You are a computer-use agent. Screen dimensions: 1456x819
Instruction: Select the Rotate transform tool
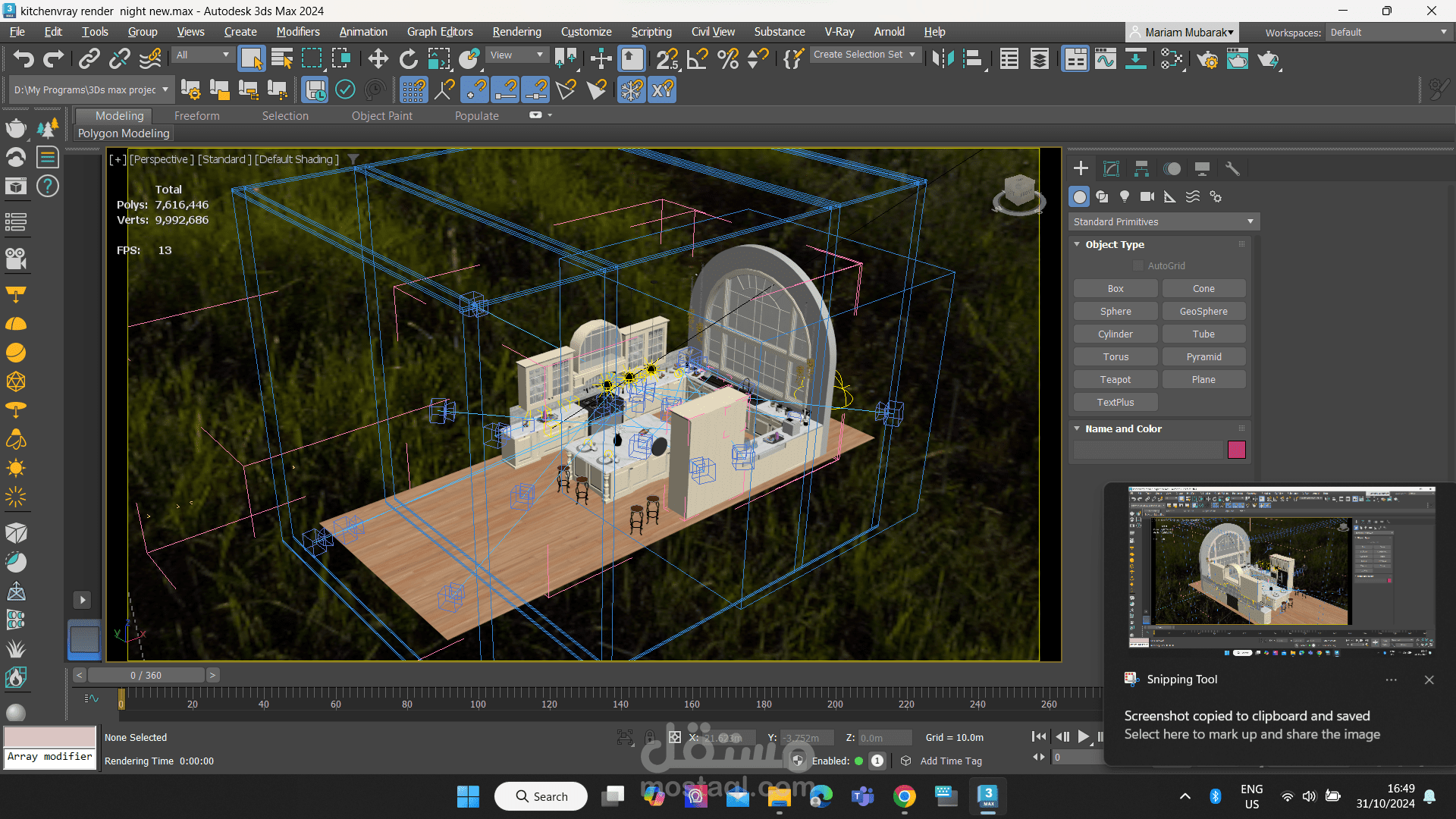coord(408,58)
